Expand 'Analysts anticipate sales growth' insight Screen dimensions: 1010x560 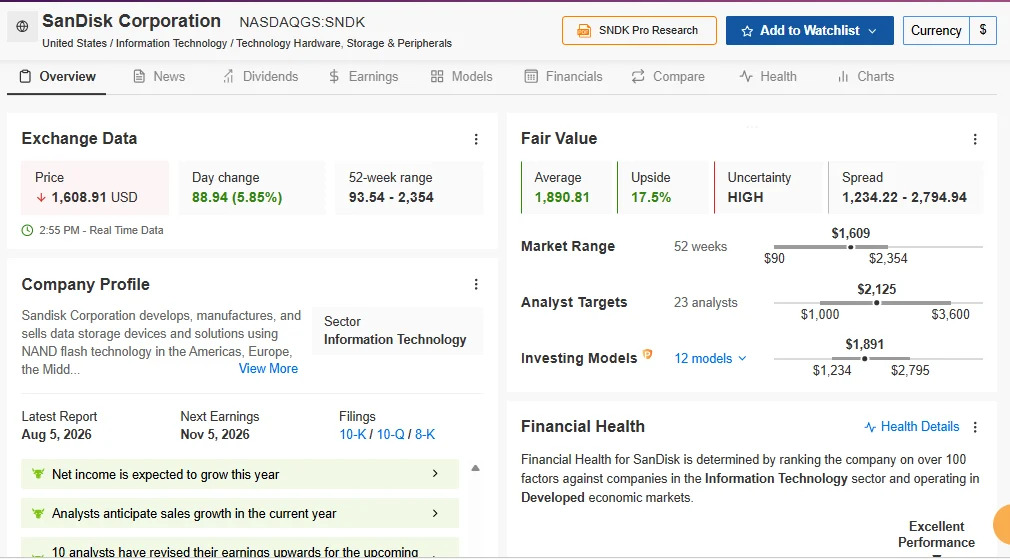point(240,514)
